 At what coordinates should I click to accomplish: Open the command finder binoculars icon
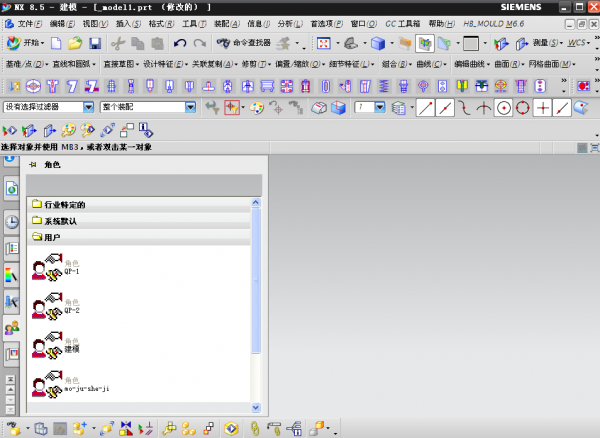point(223,43)
